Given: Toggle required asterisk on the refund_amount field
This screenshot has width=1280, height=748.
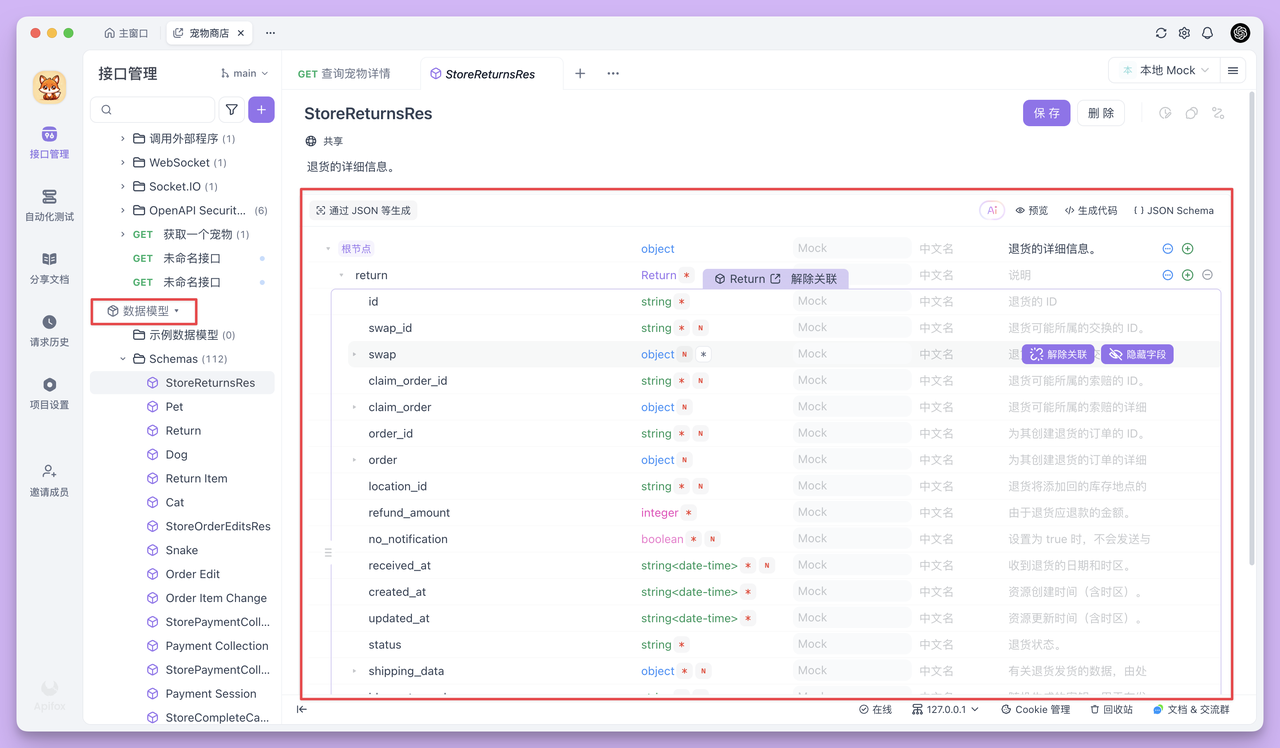Looking at the screenshot, I should click(689, 513).
